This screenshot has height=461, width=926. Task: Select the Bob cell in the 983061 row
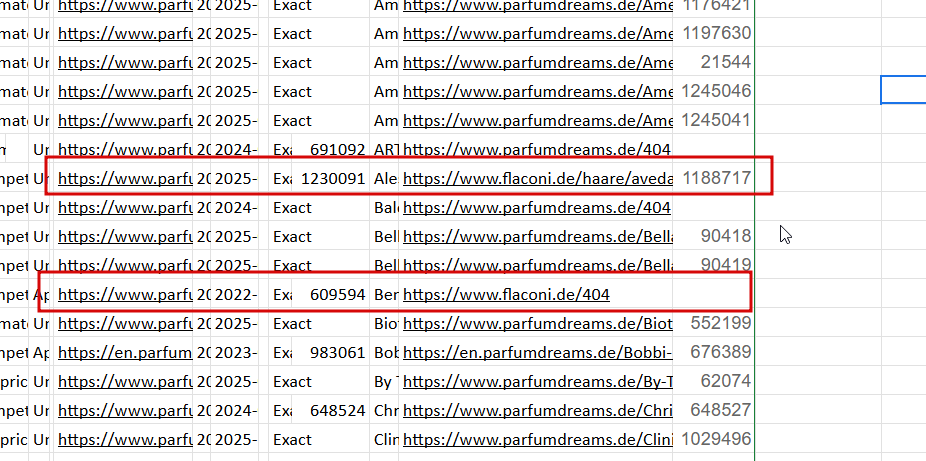[385, 352]
